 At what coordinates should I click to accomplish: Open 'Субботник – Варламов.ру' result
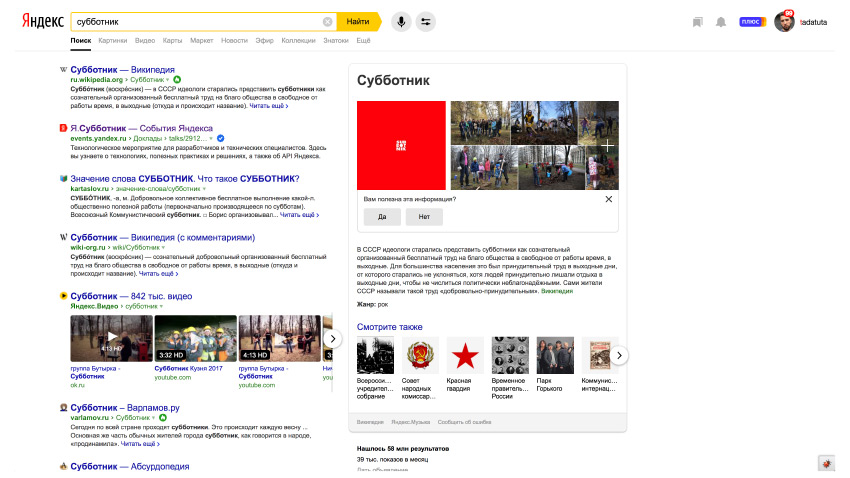(x=125, y=408)
